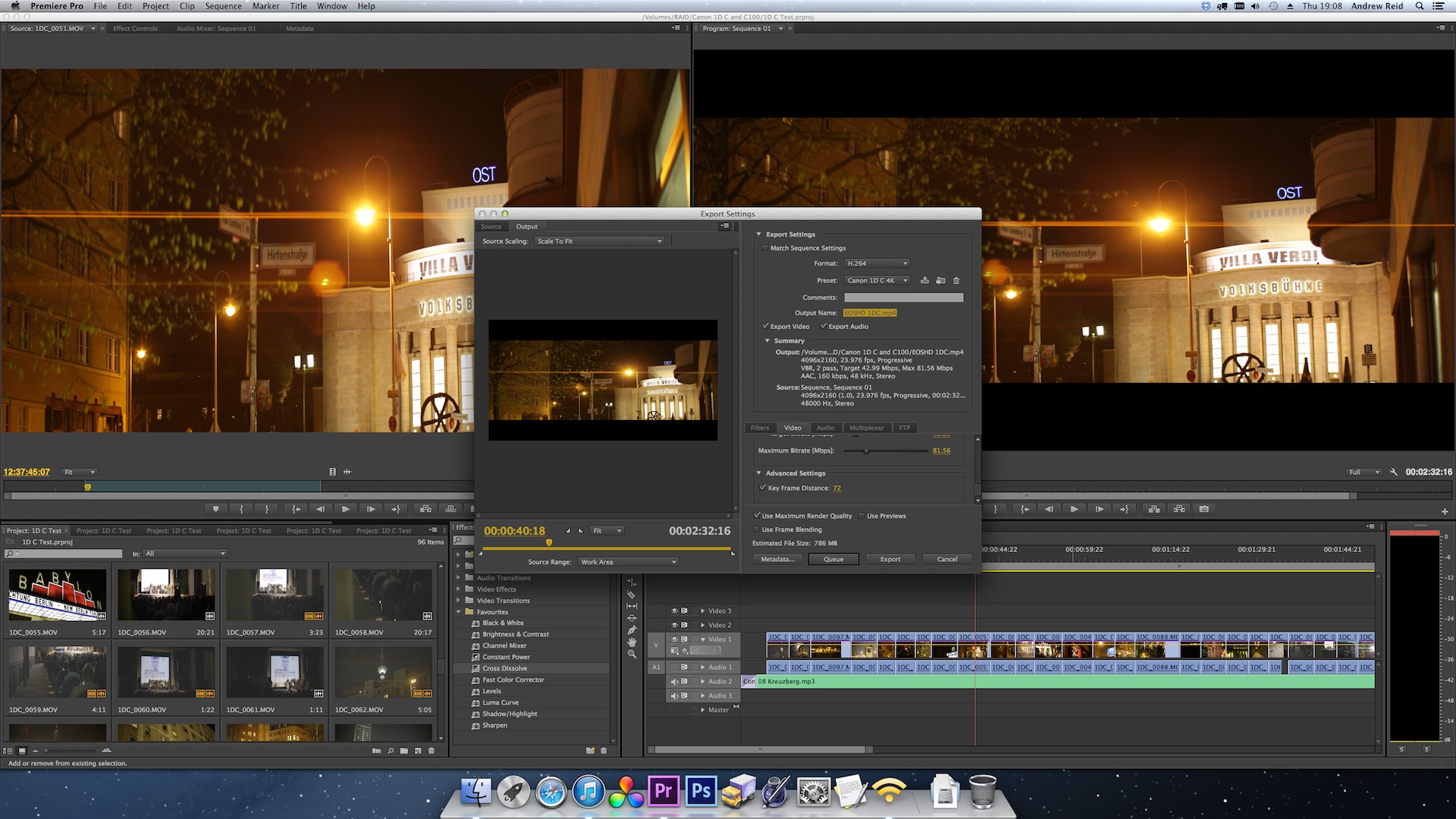Image resolution: width=1456 pixels, height=819 pixels.
Task: Expand the Video Transitions folder
Action: (458, 601)
